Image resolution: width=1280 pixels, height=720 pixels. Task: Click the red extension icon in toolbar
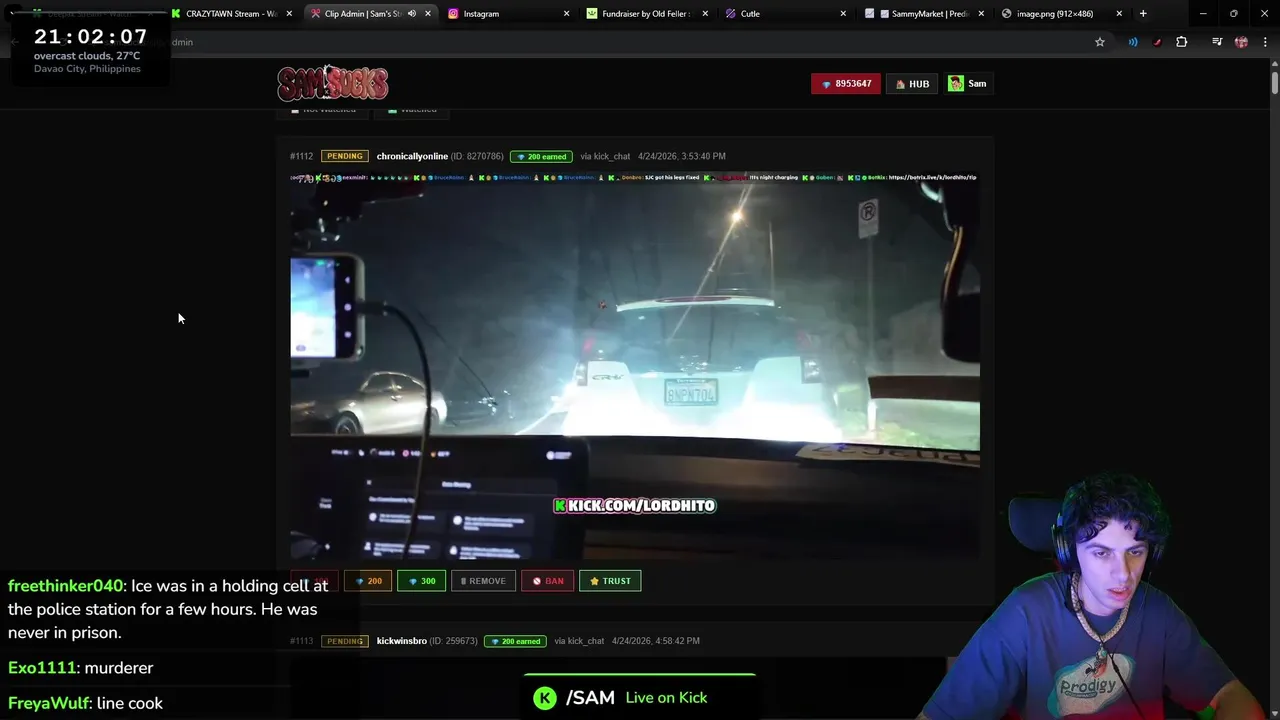coord(1157,42)
